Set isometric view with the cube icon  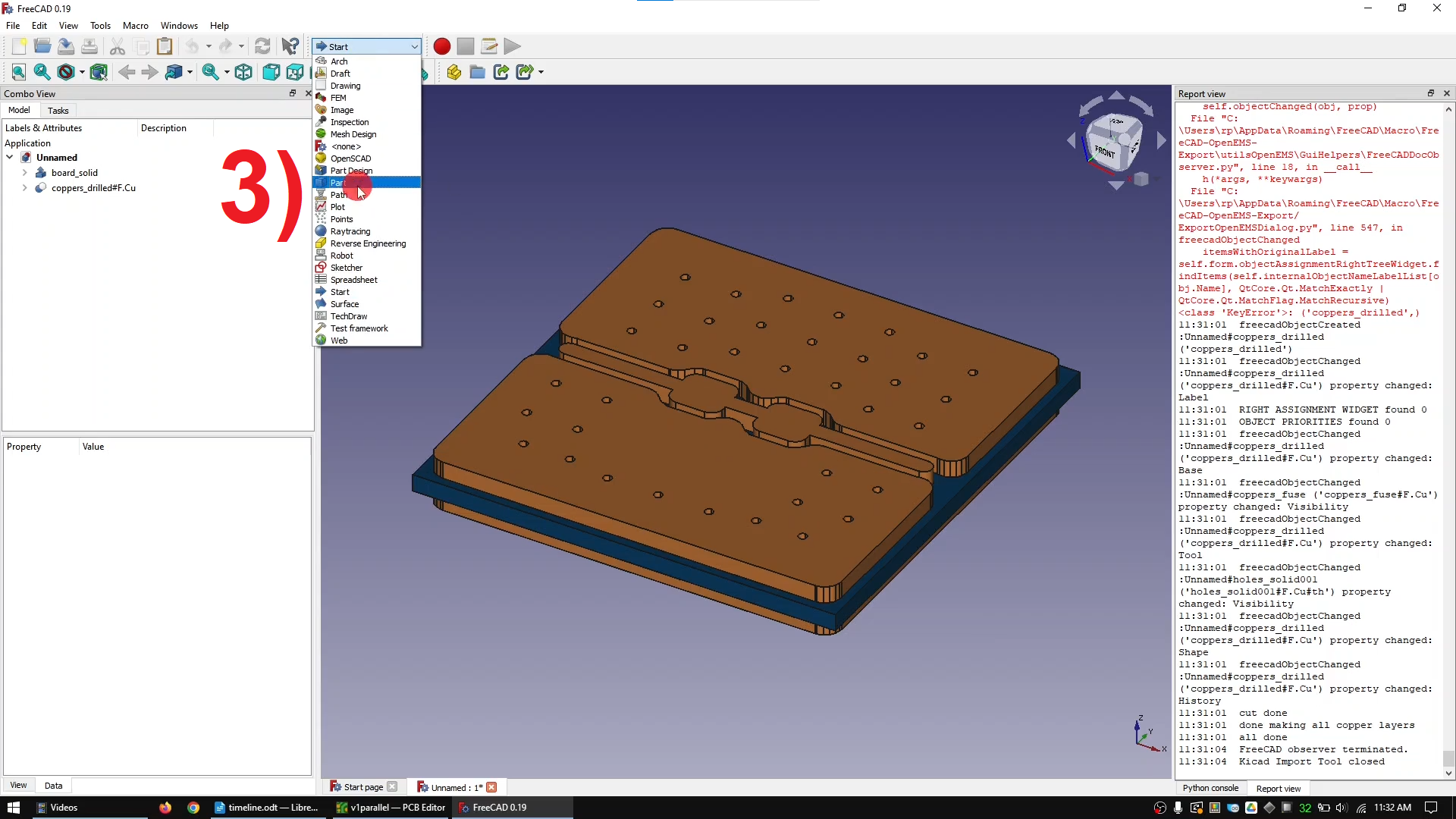coord(243,72)
